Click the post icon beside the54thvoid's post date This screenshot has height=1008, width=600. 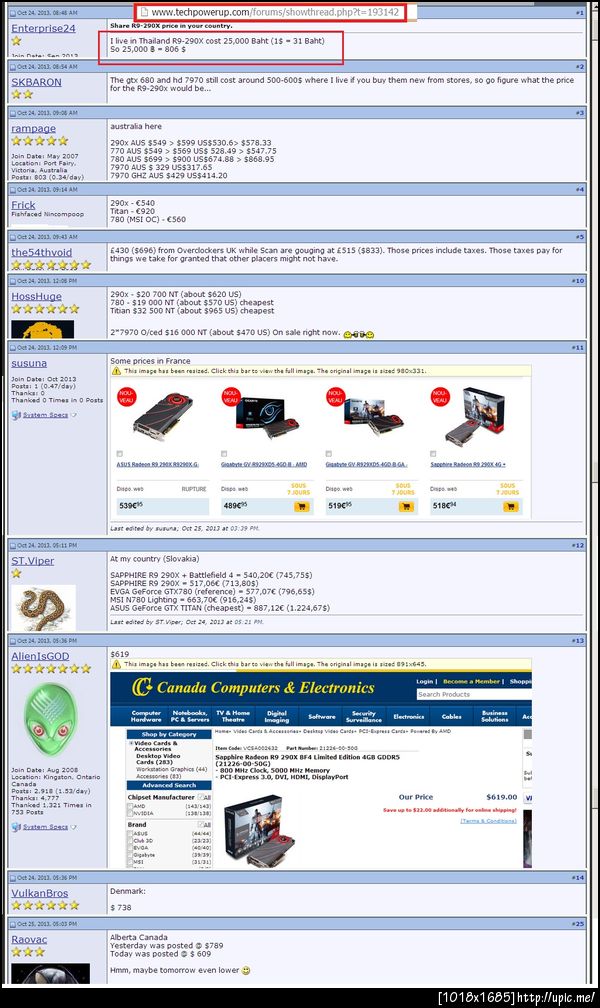[13, 237]
